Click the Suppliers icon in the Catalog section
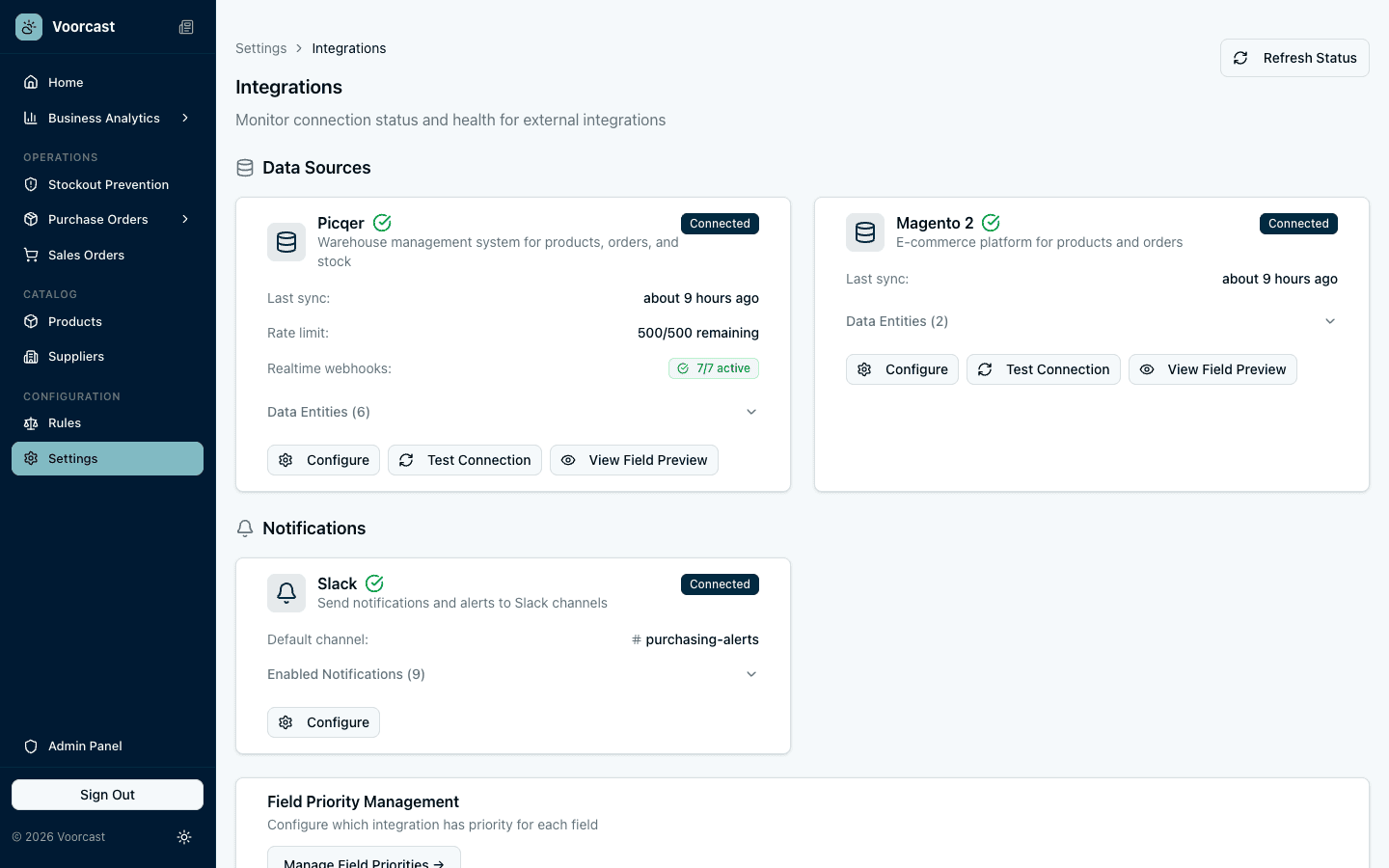 coord(30,356)
